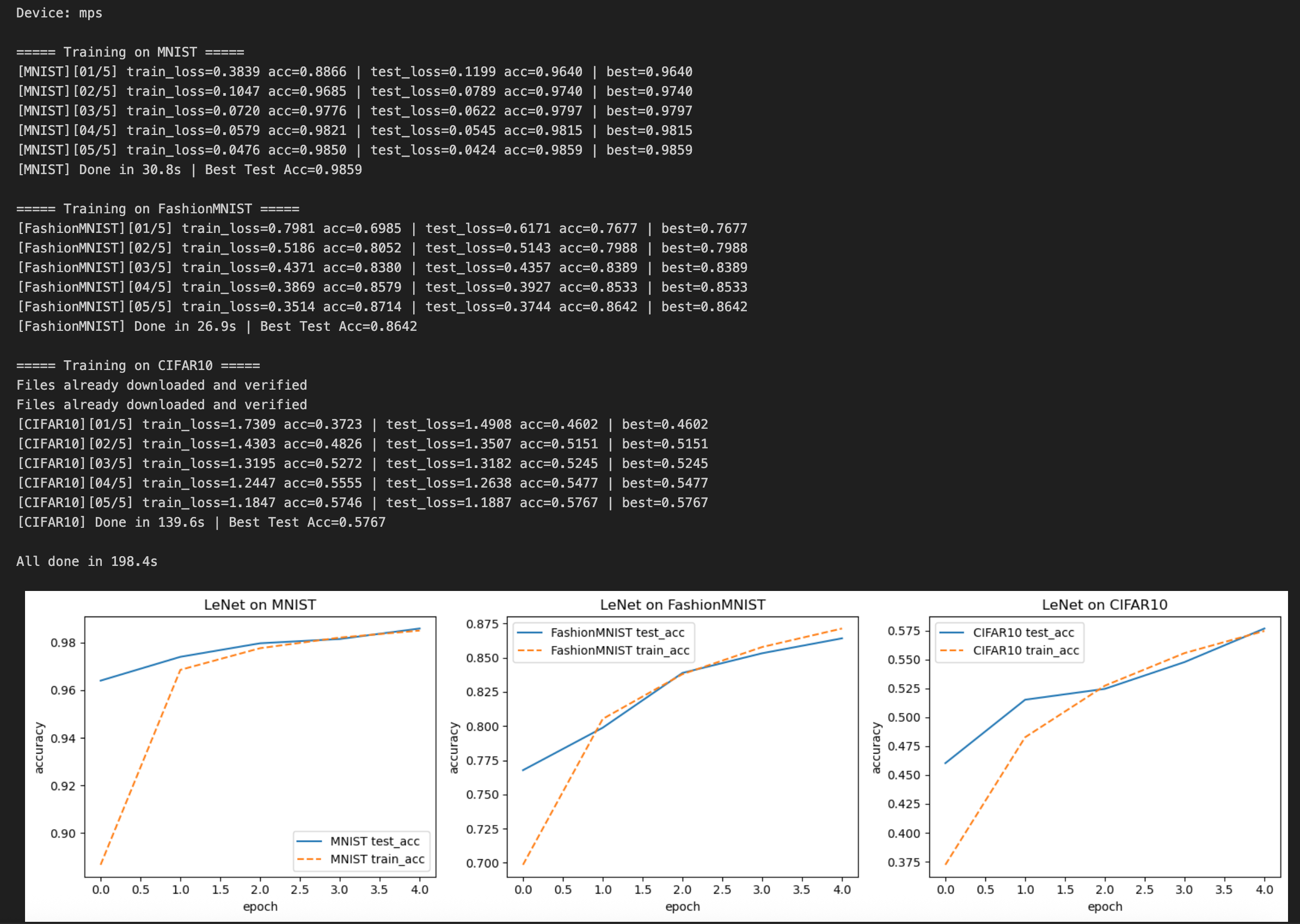The width and height of the screenshot is (1300, 924).
Task: Click the FashionMNIST 'Done in 26.9s' line
Action: point(217,327)
